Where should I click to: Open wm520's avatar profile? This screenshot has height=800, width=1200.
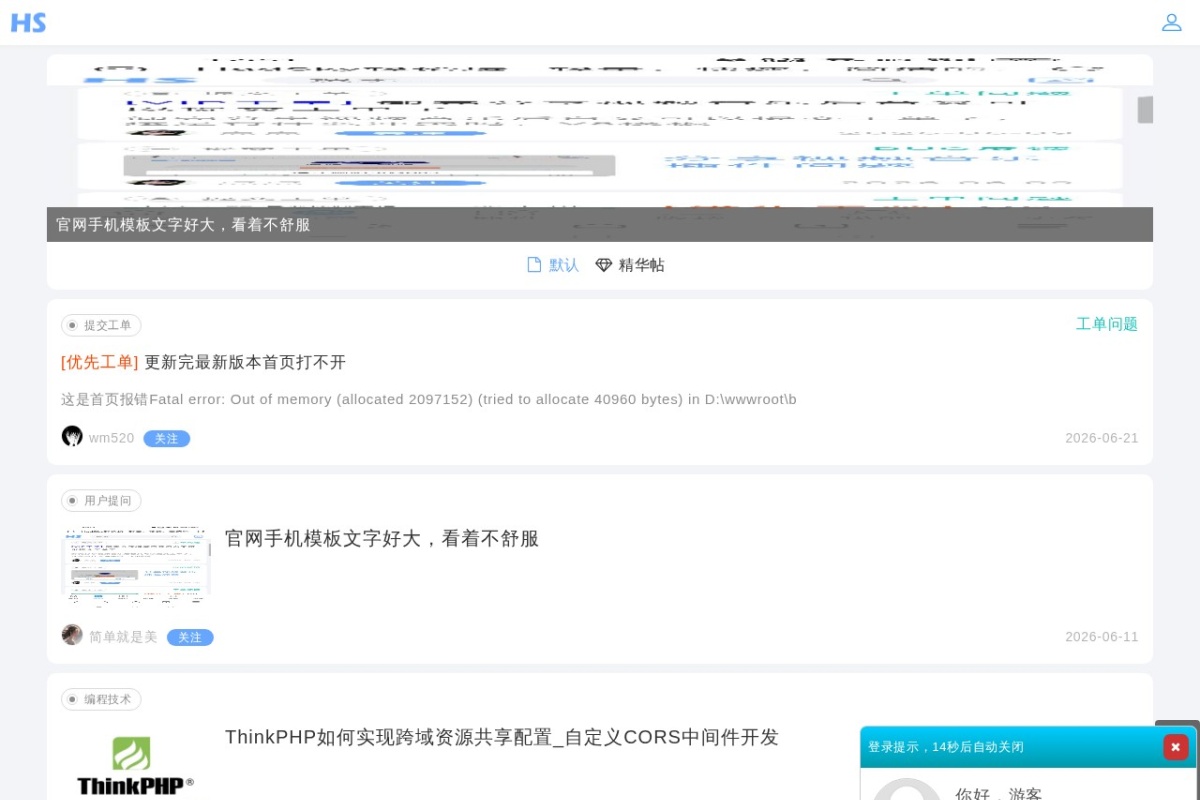(x=72, y=436)
